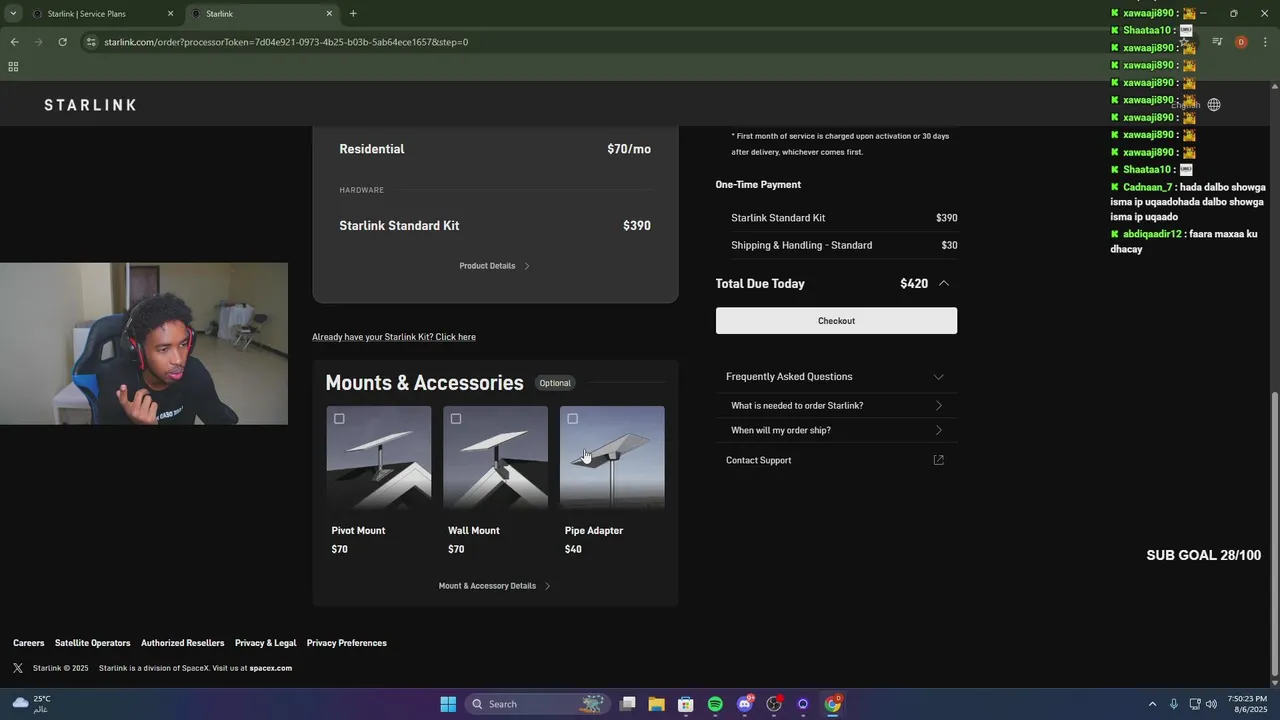
Task: Visit the spacex.com link
Action: tap(270, 668)
